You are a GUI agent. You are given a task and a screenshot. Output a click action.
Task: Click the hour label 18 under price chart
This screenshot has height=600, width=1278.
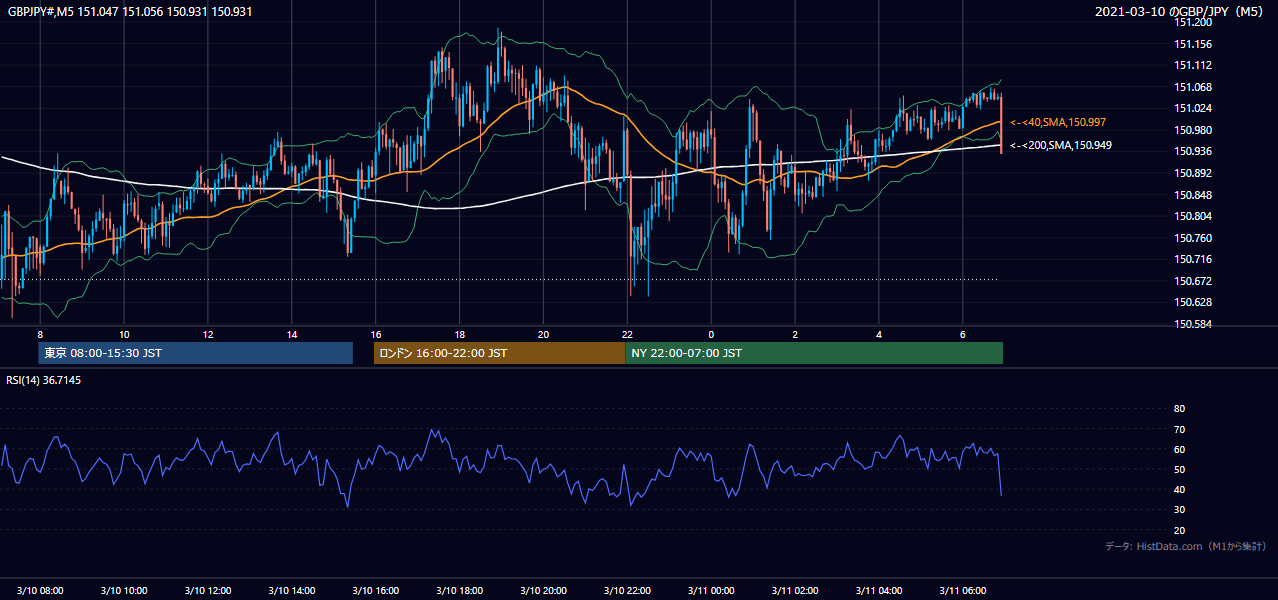tap(459, 334)
